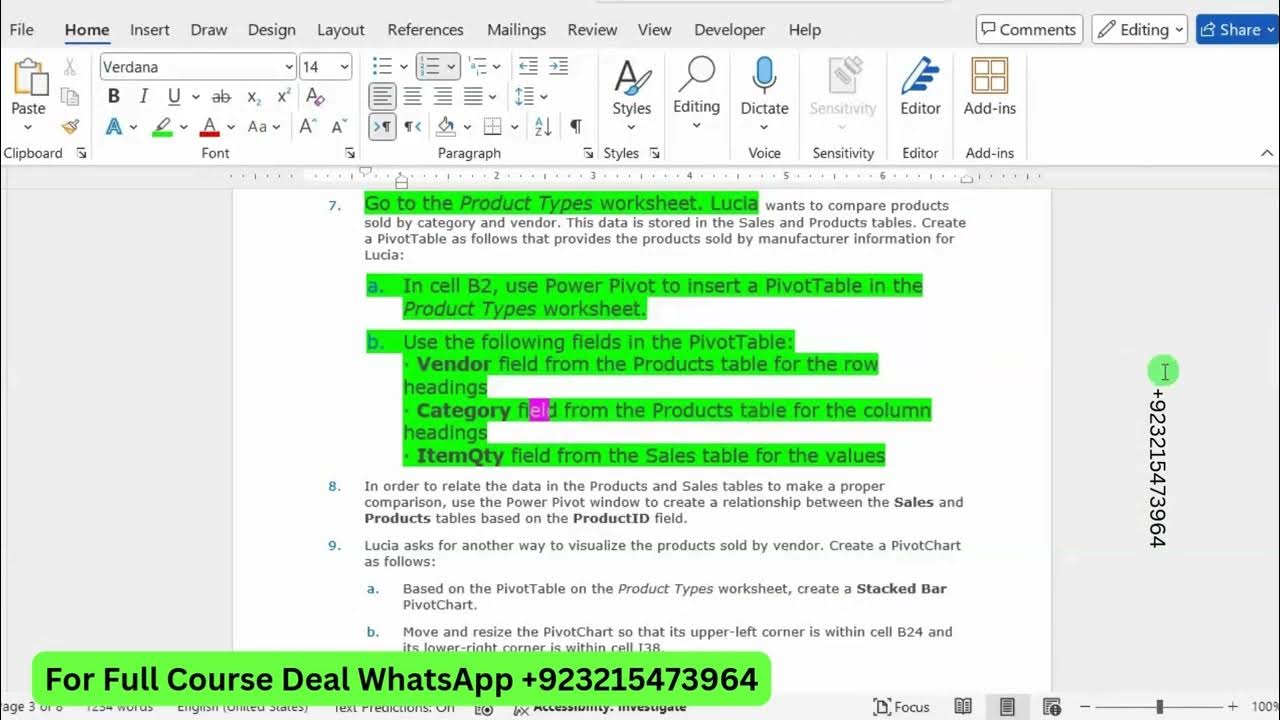
Task: Toggle Subscript formatting
Action: 254,97
